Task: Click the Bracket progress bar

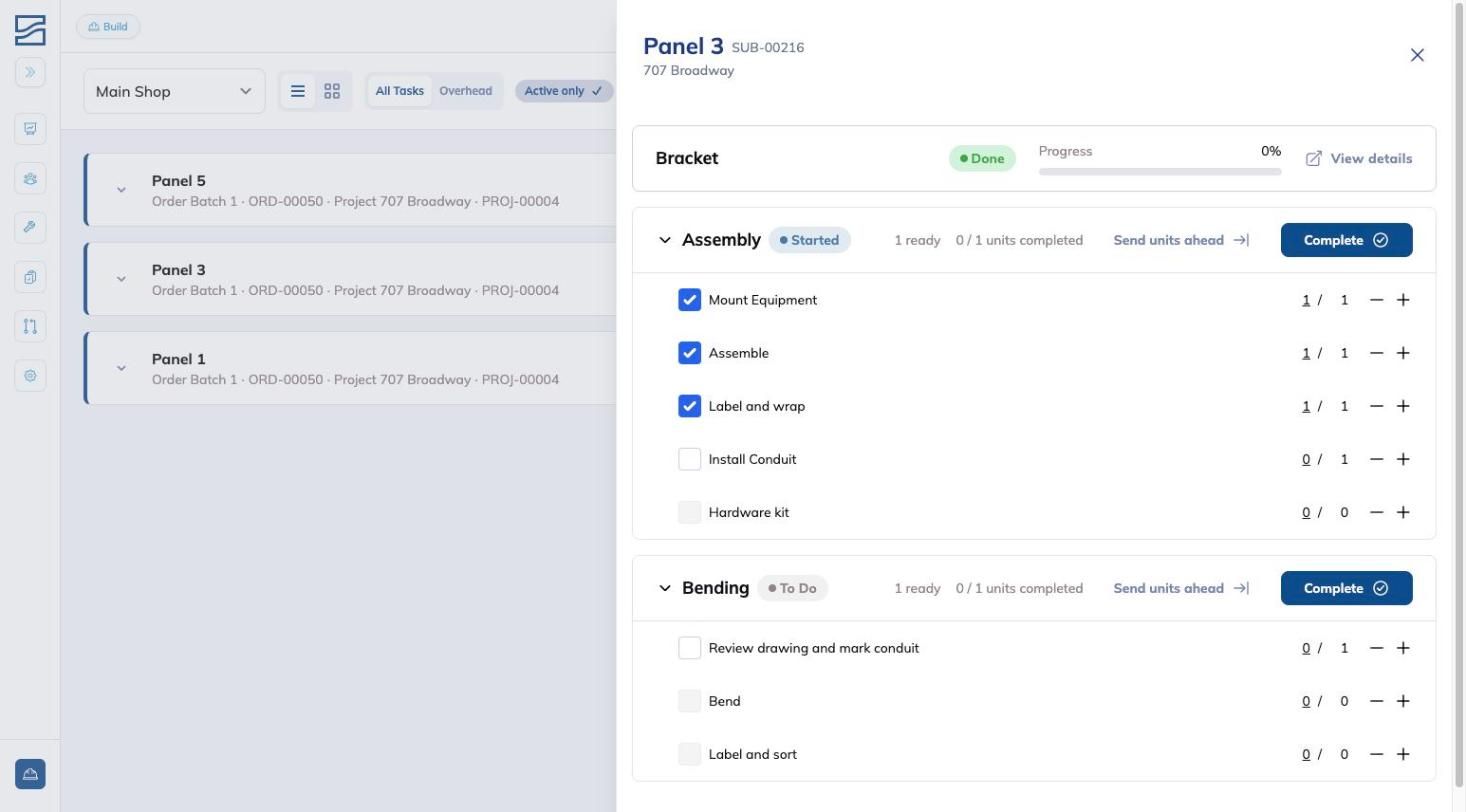Action: [1160, 171]
